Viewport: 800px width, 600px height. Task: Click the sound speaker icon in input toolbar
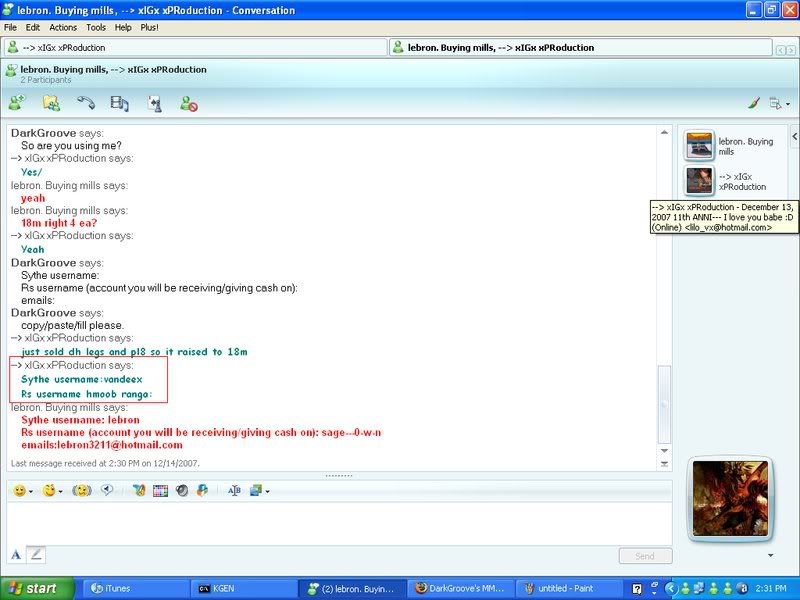pos(182,491)
